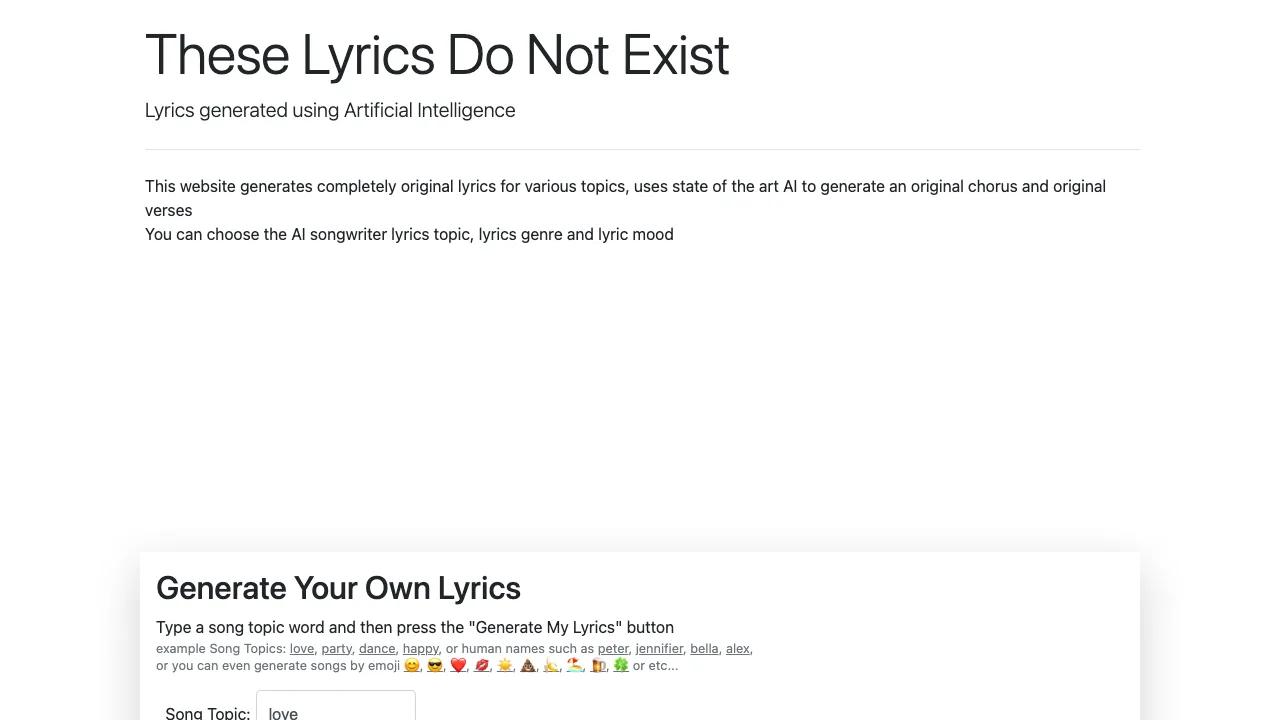Choose the 'bella' name link
The image size is (1280, 720).
[704, 648]
